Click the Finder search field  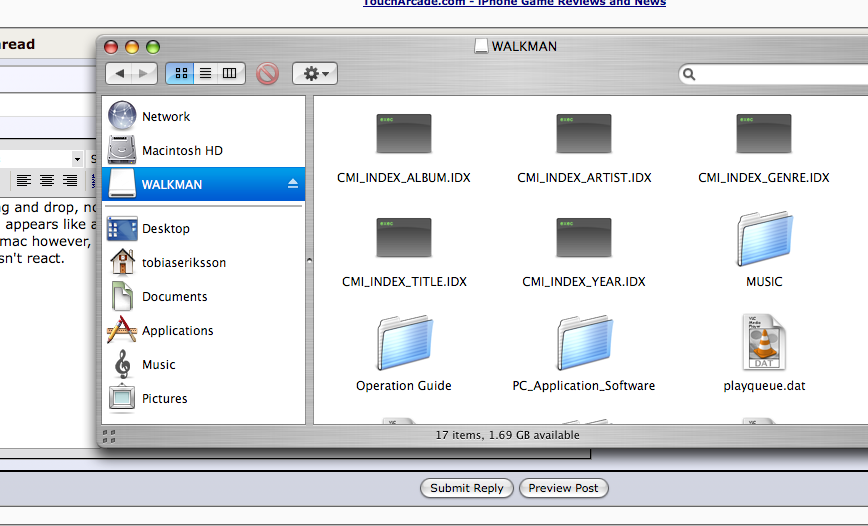775,74
